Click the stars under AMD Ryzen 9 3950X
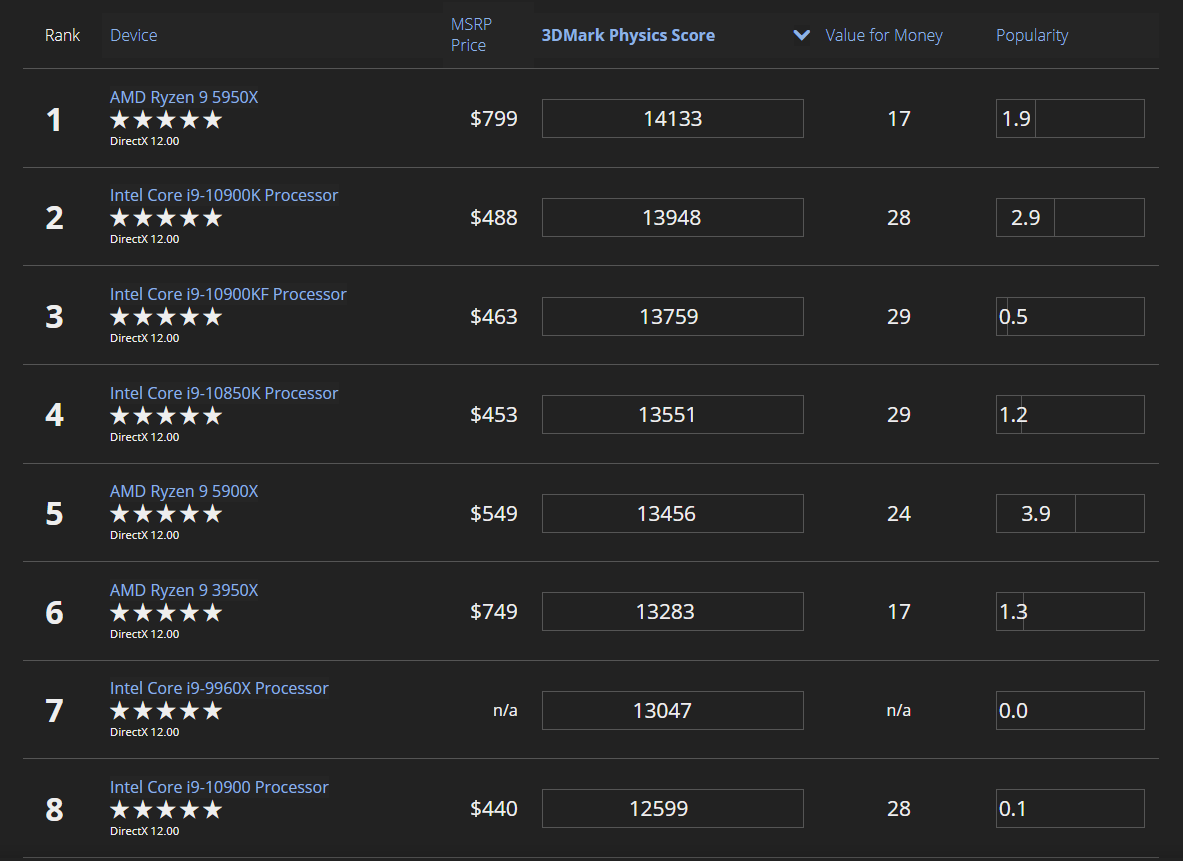The image size is (1183, 861). pos(166,613)
